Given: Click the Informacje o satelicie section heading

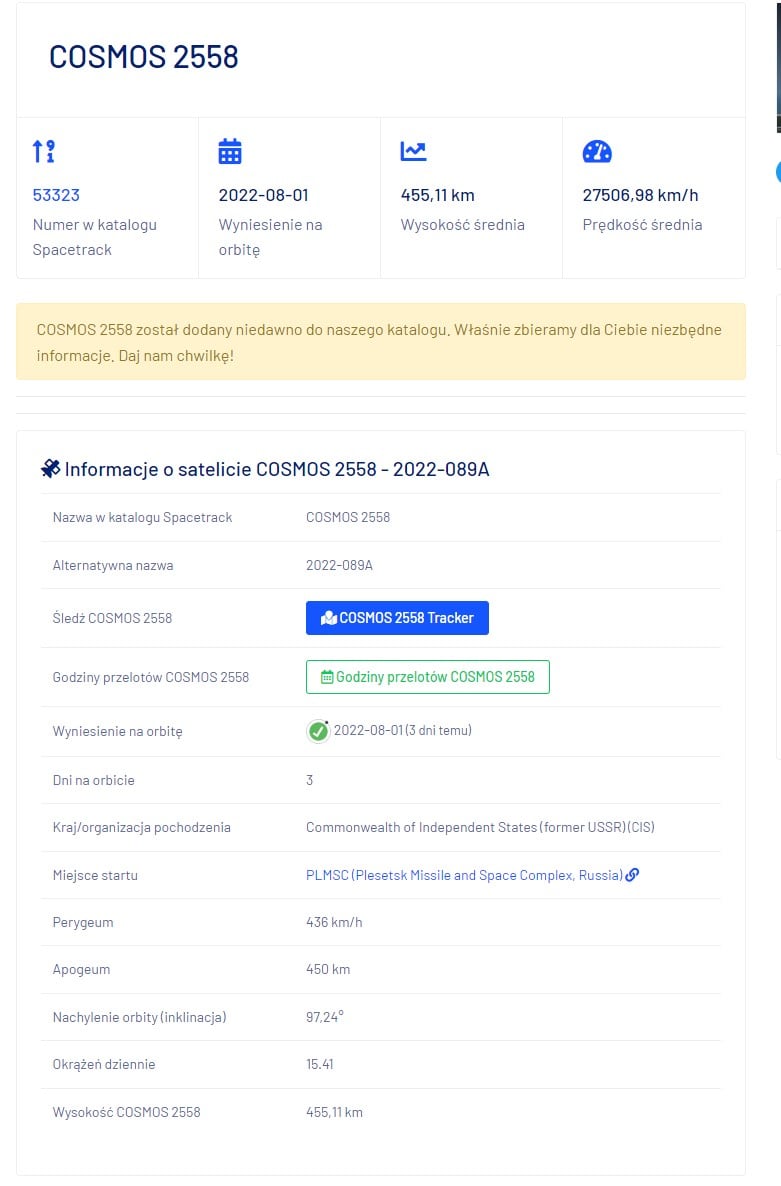Looking at the screenshot, I should (276, 469).
